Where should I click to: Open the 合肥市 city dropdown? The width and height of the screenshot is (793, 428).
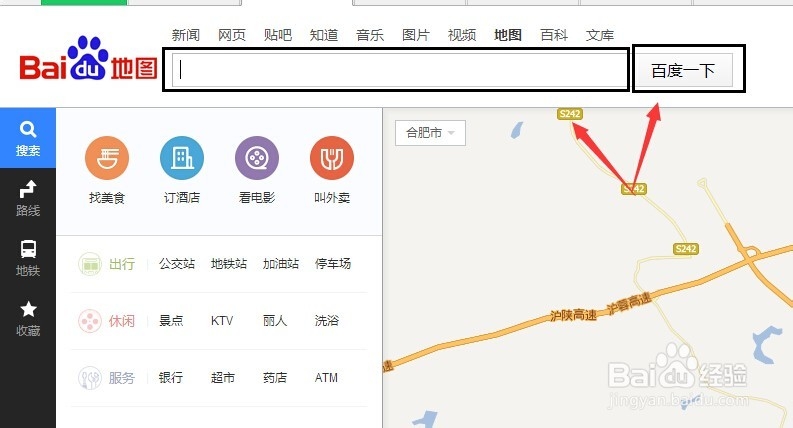point(430,133)
